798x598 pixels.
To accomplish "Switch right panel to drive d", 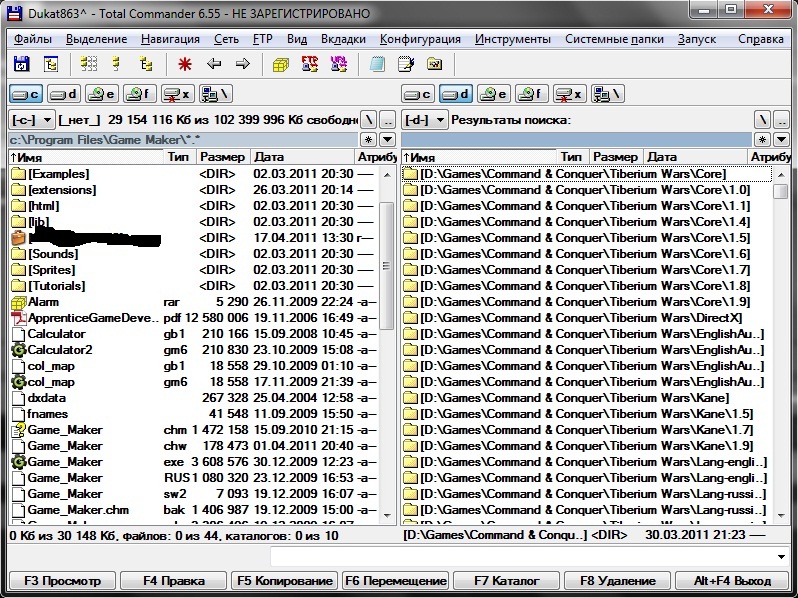I will 456,94.
